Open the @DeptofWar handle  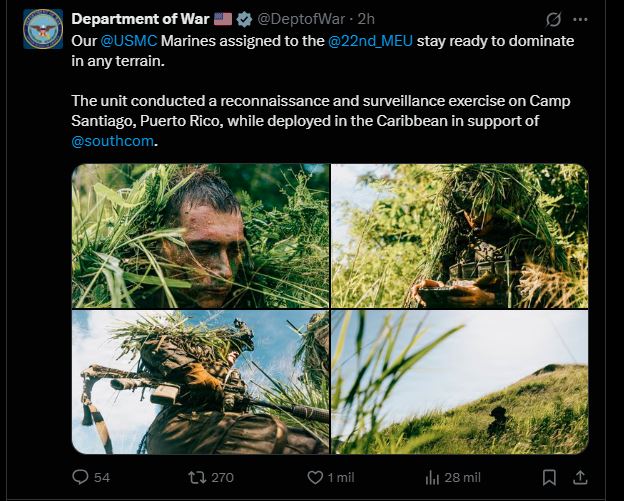300,19
